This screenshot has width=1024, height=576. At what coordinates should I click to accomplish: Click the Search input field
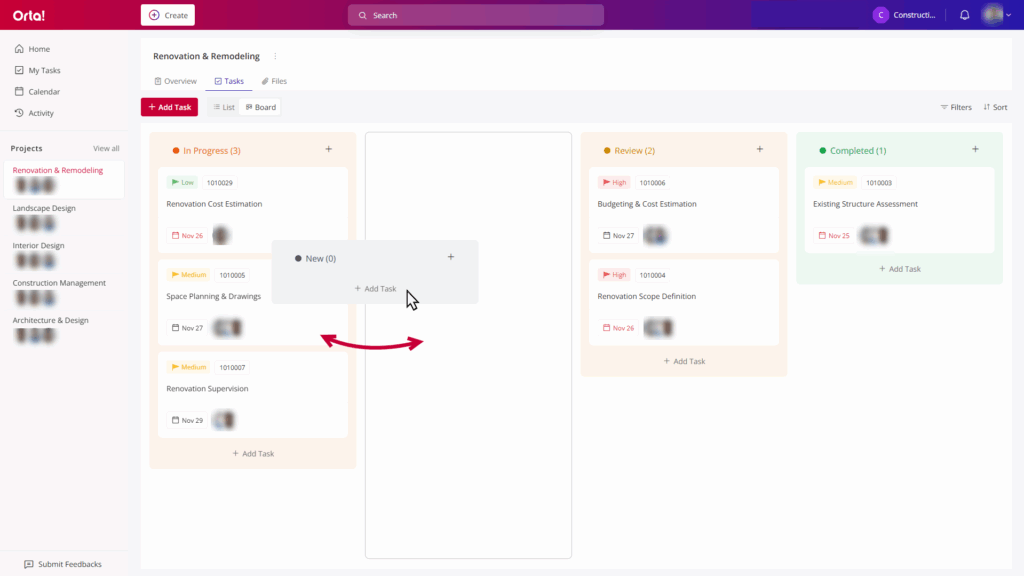click(476, 15)
